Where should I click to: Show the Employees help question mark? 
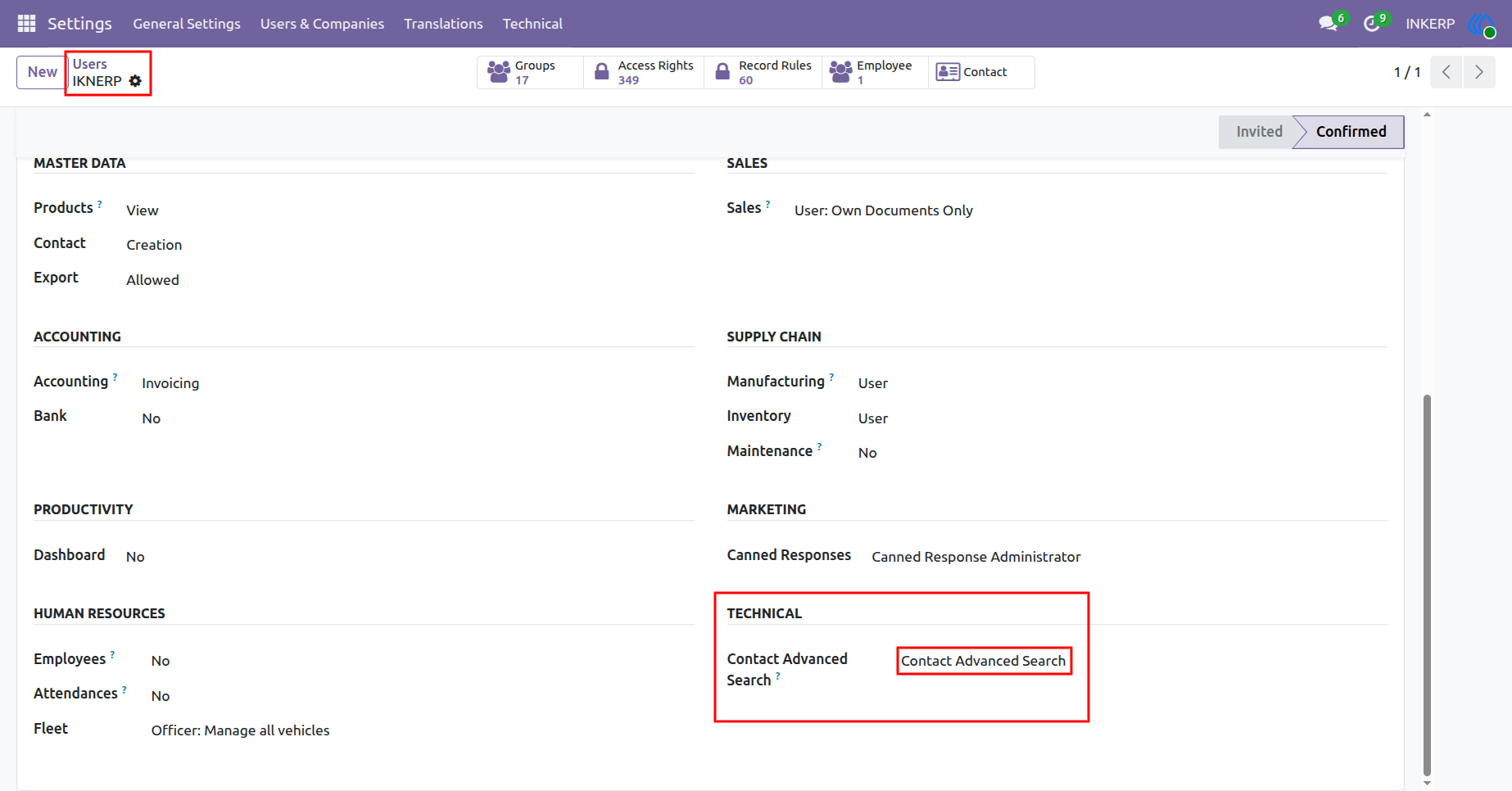click(x=112, y=654)
